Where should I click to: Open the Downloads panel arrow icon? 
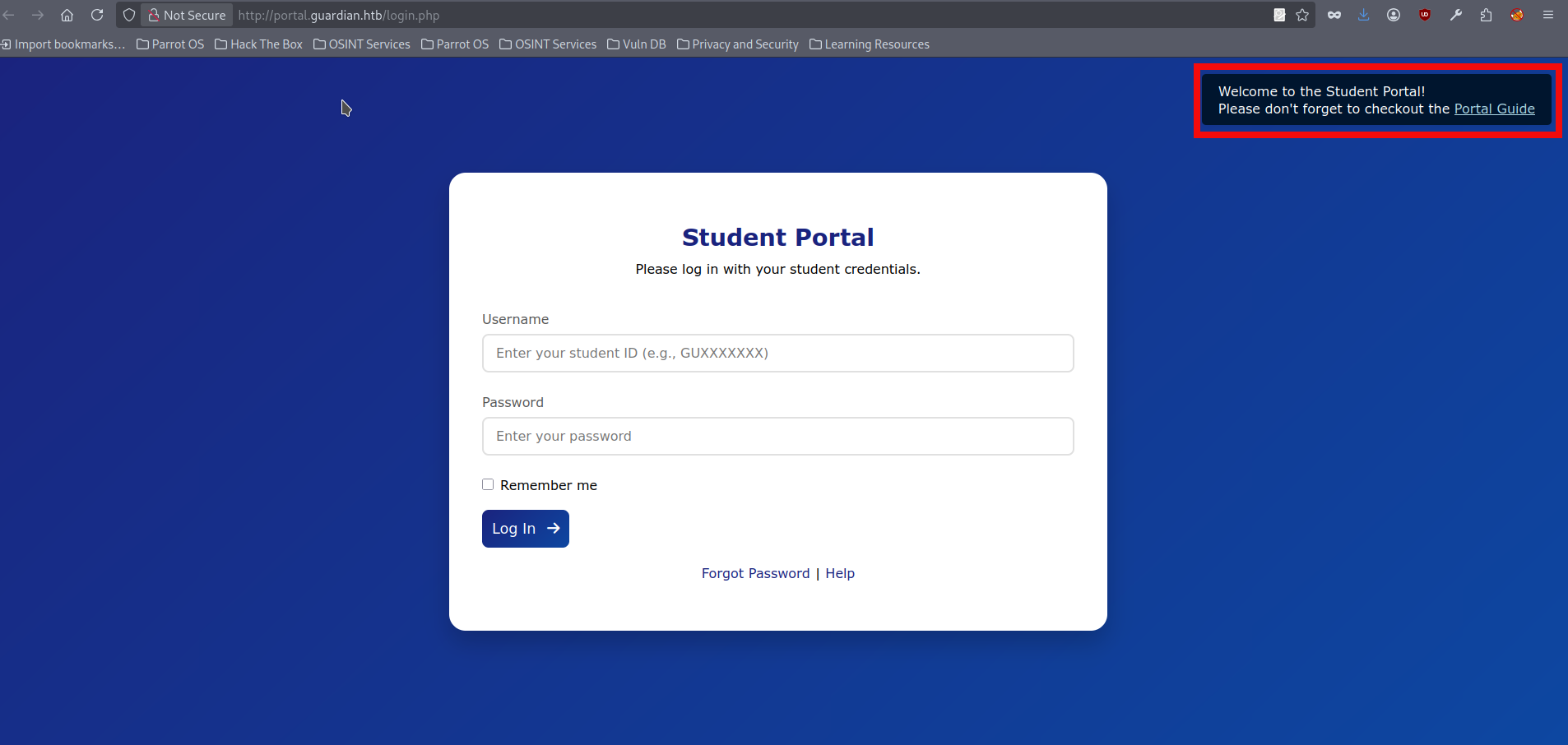click(x=1363, y=15)
